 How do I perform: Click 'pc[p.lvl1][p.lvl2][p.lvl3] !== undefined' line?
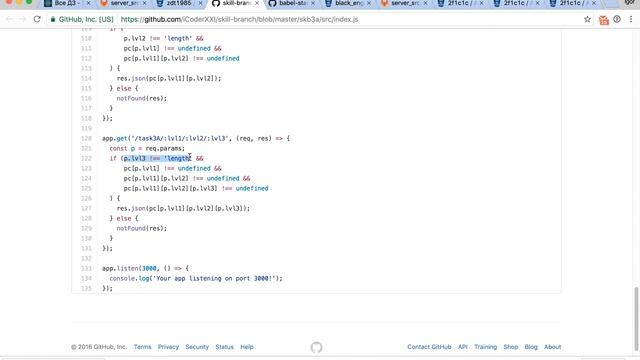pos(196,188)
